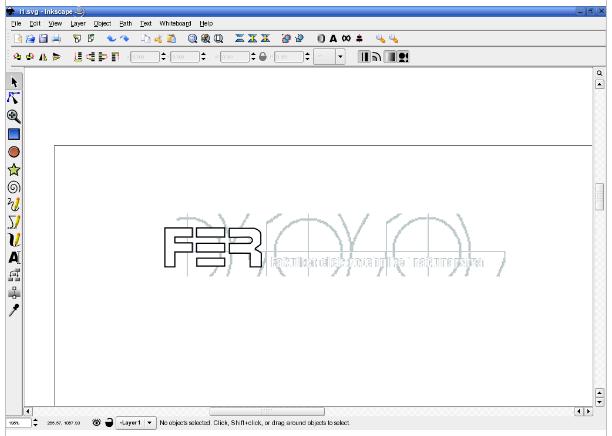Select the Gradient tool in toolbox

14,292
